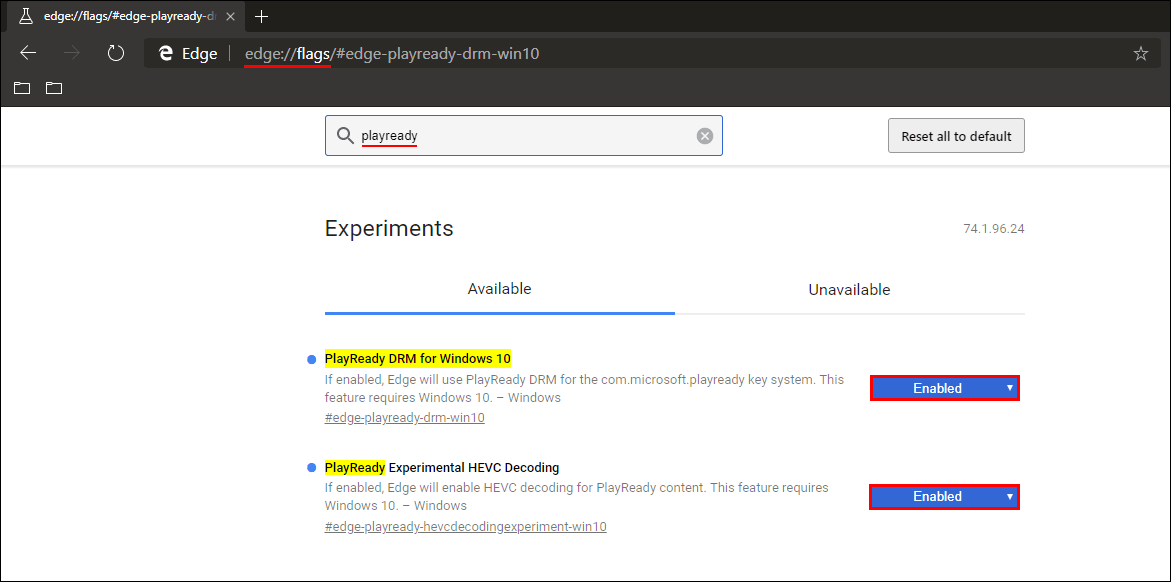This screenshot has width=1171, height=582.
Task: Click Reset all to default
Action: tap(956, 136)
